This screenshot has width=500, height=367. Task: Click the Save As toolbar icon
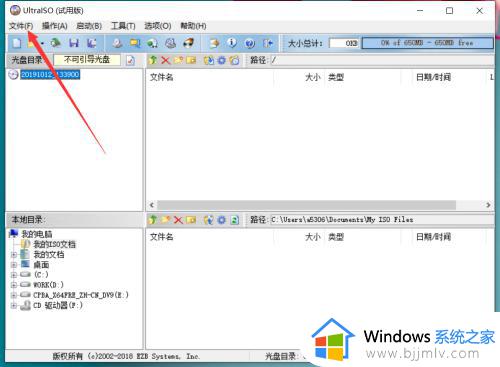click(91, 43)
